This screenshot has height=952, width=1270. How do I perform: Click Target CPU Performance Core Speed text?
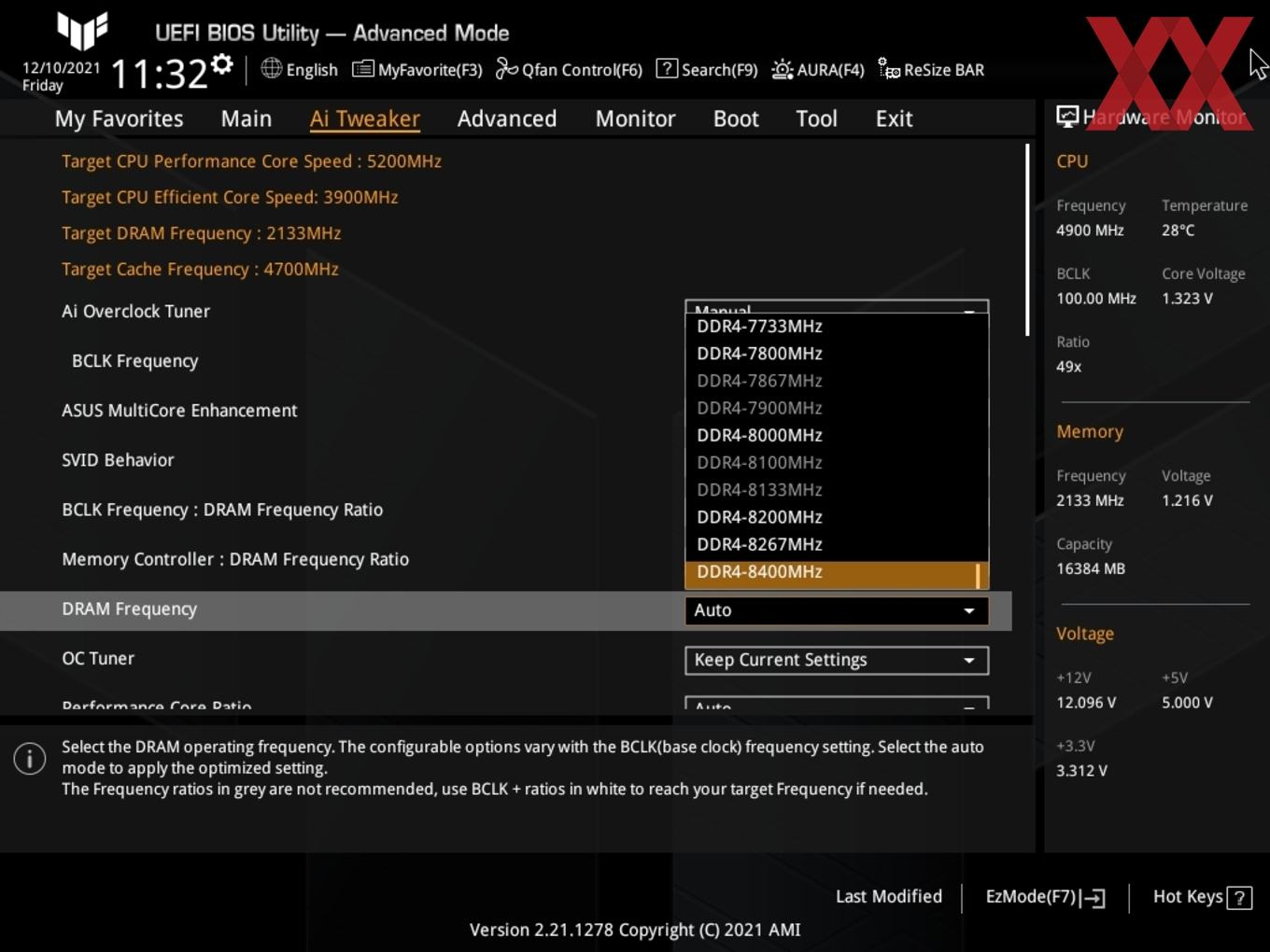tap(251, 161)
